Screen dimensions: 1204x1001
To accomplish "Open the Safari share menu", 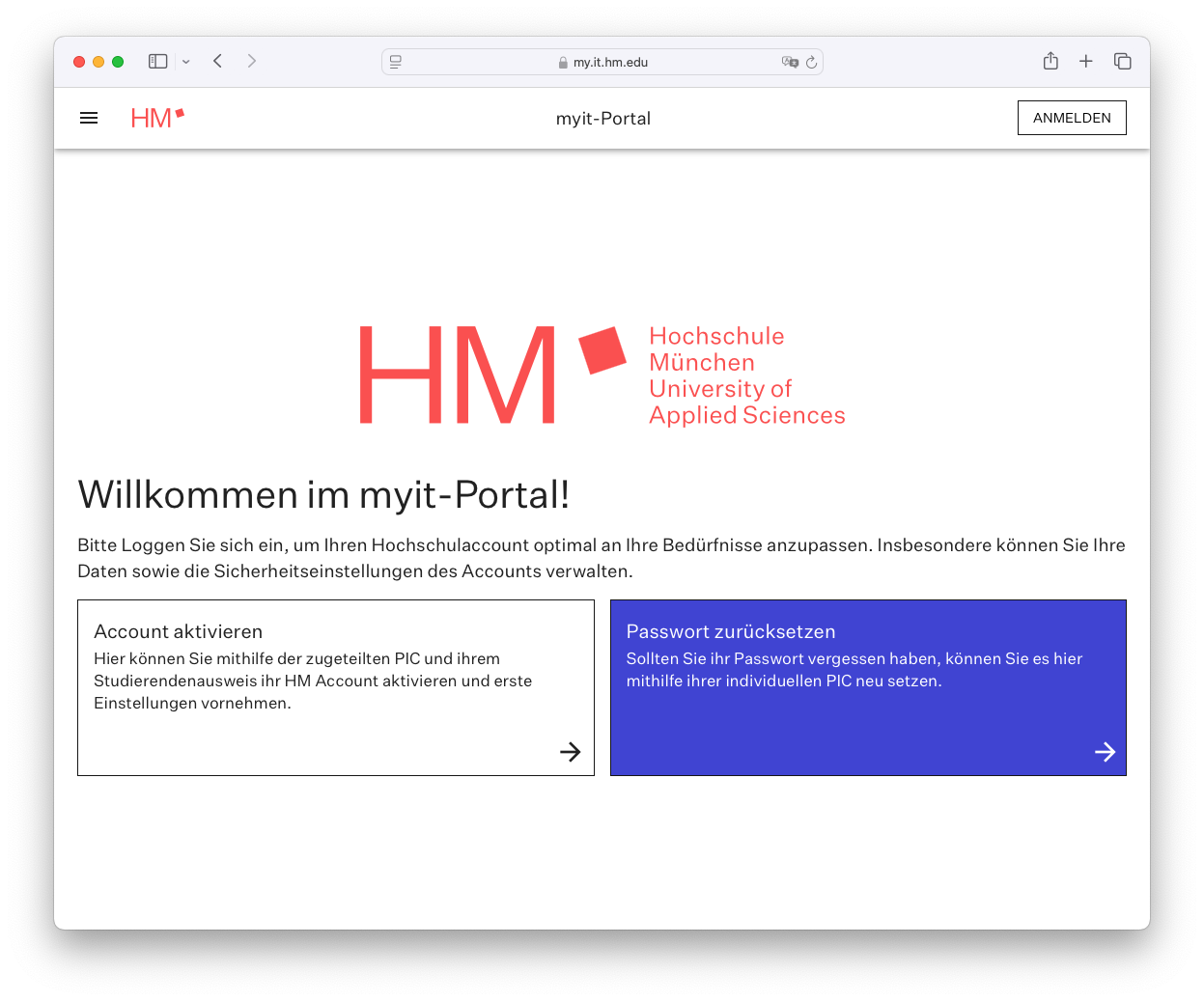I will (1050, 62).
